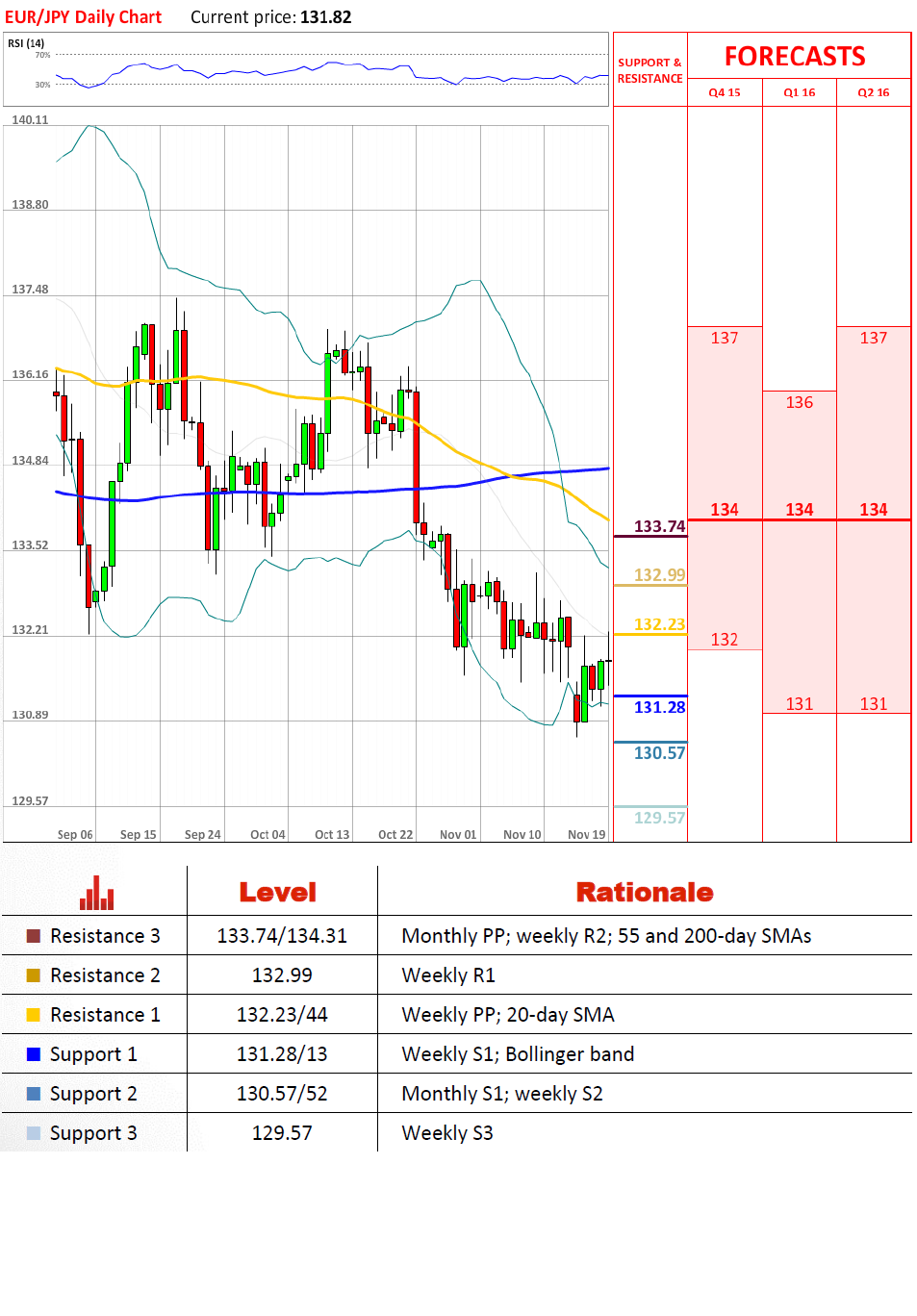Click the Nov 01 date axis label

458,835
